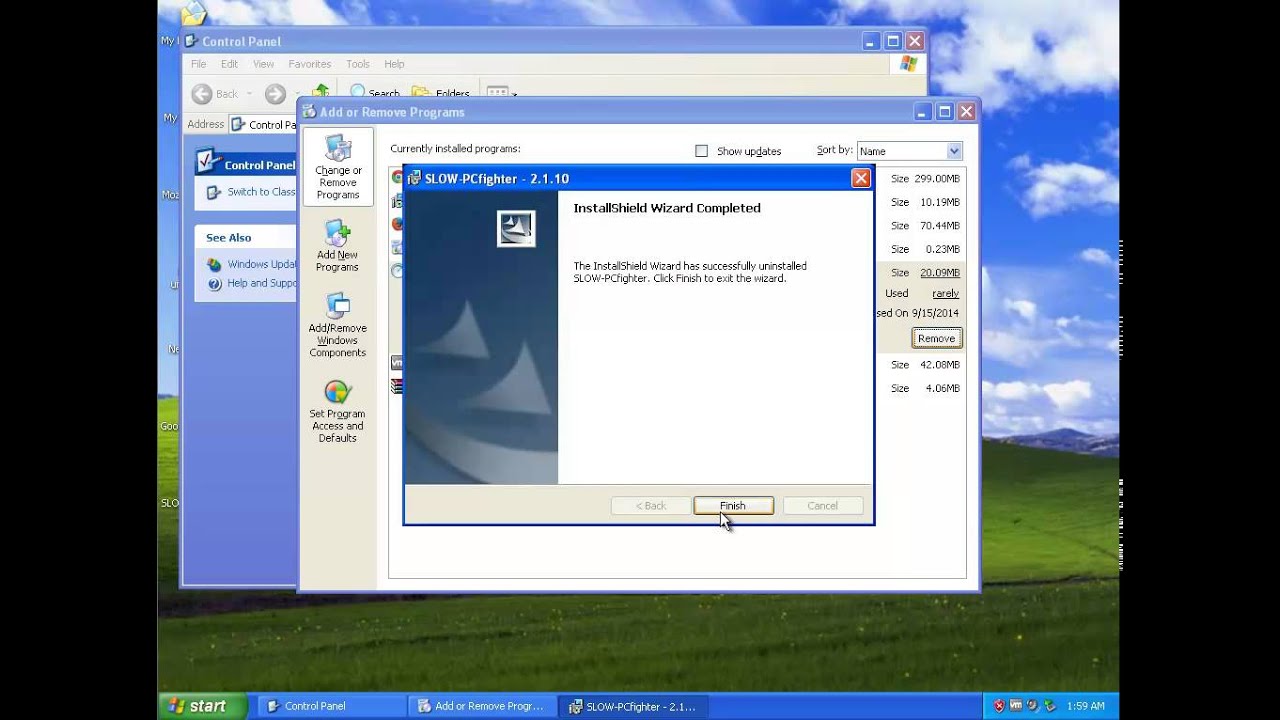Click the Control Panel address bar
This screenshot has width=1280, height=720.
pos(263,125)
